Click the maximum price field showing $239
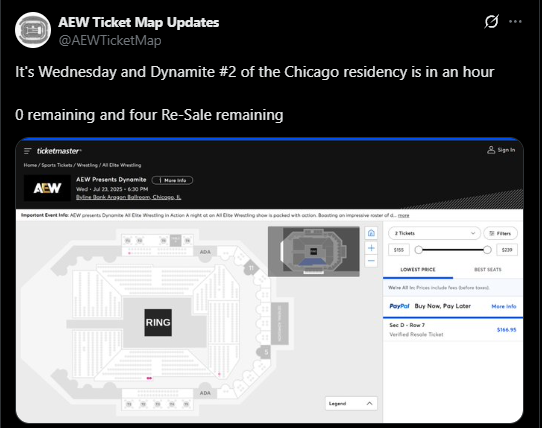Screen dimensions: 542x428 [507, 250]
